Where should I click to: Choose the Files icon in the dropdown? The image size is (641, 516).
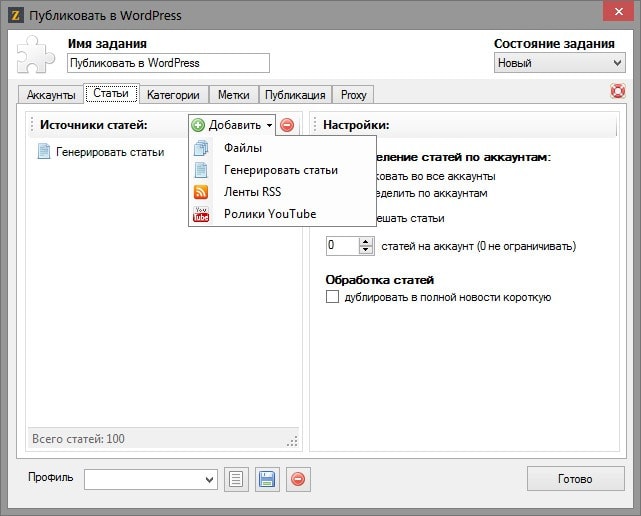click(x=201, y=148)
